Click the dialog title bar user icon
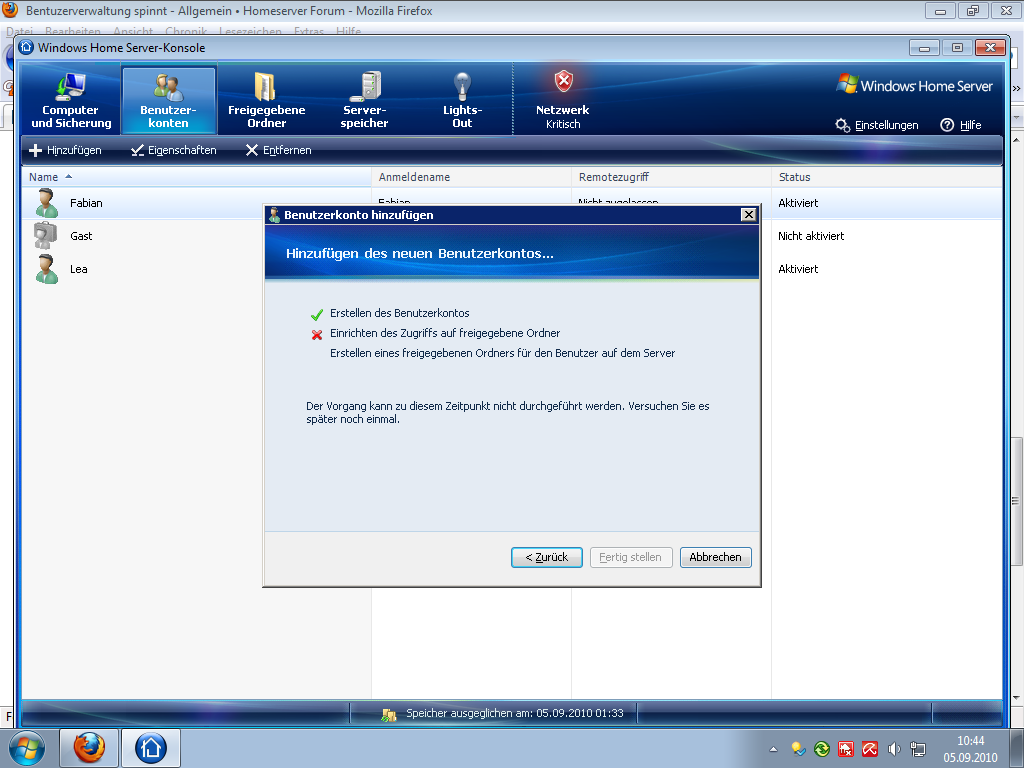This screenshot has width=1024, height=768. click(x=274, y=215)
